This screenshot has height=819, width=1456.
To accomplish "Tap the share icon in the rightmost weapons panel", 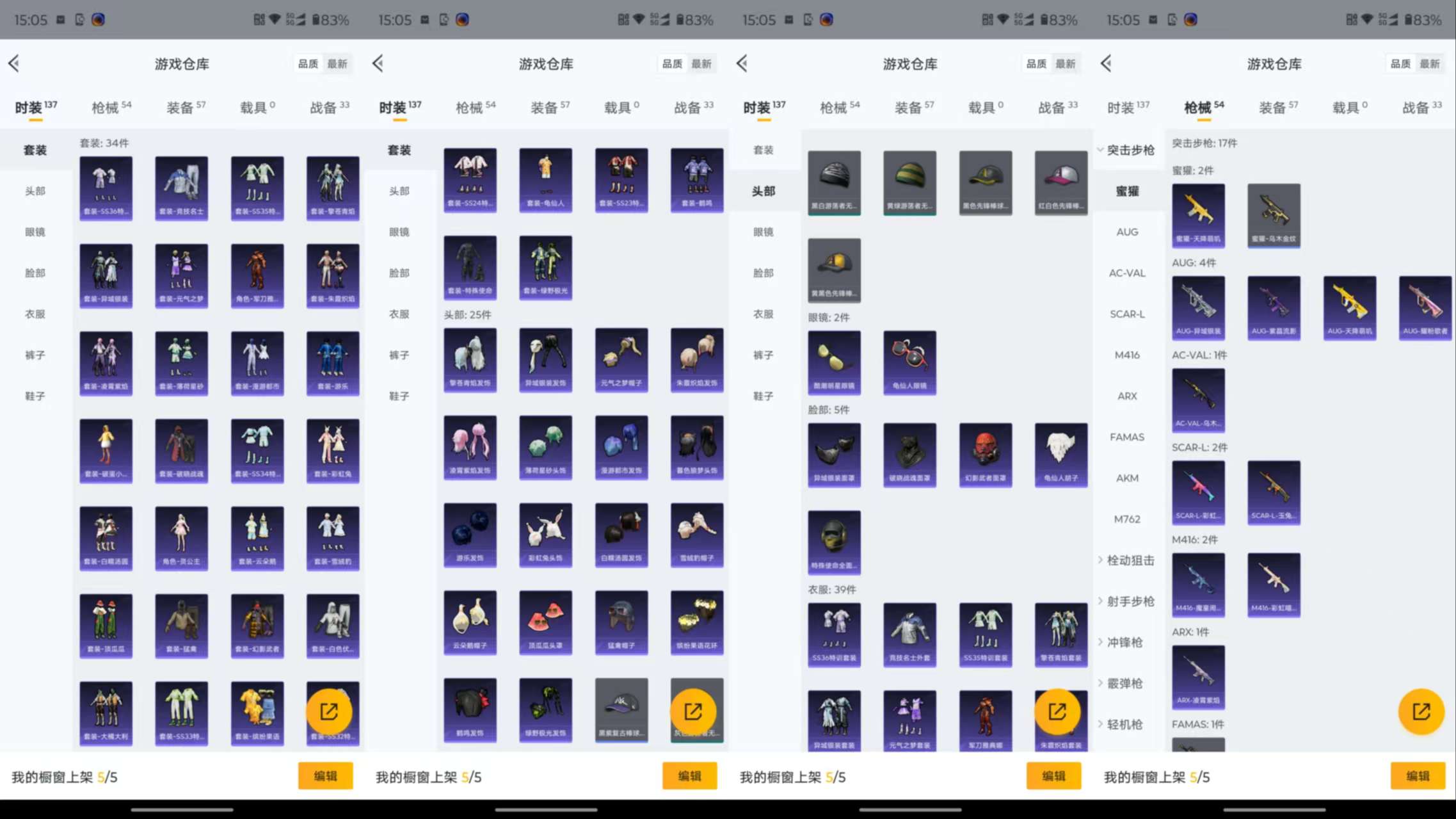I will (1421, 711).
